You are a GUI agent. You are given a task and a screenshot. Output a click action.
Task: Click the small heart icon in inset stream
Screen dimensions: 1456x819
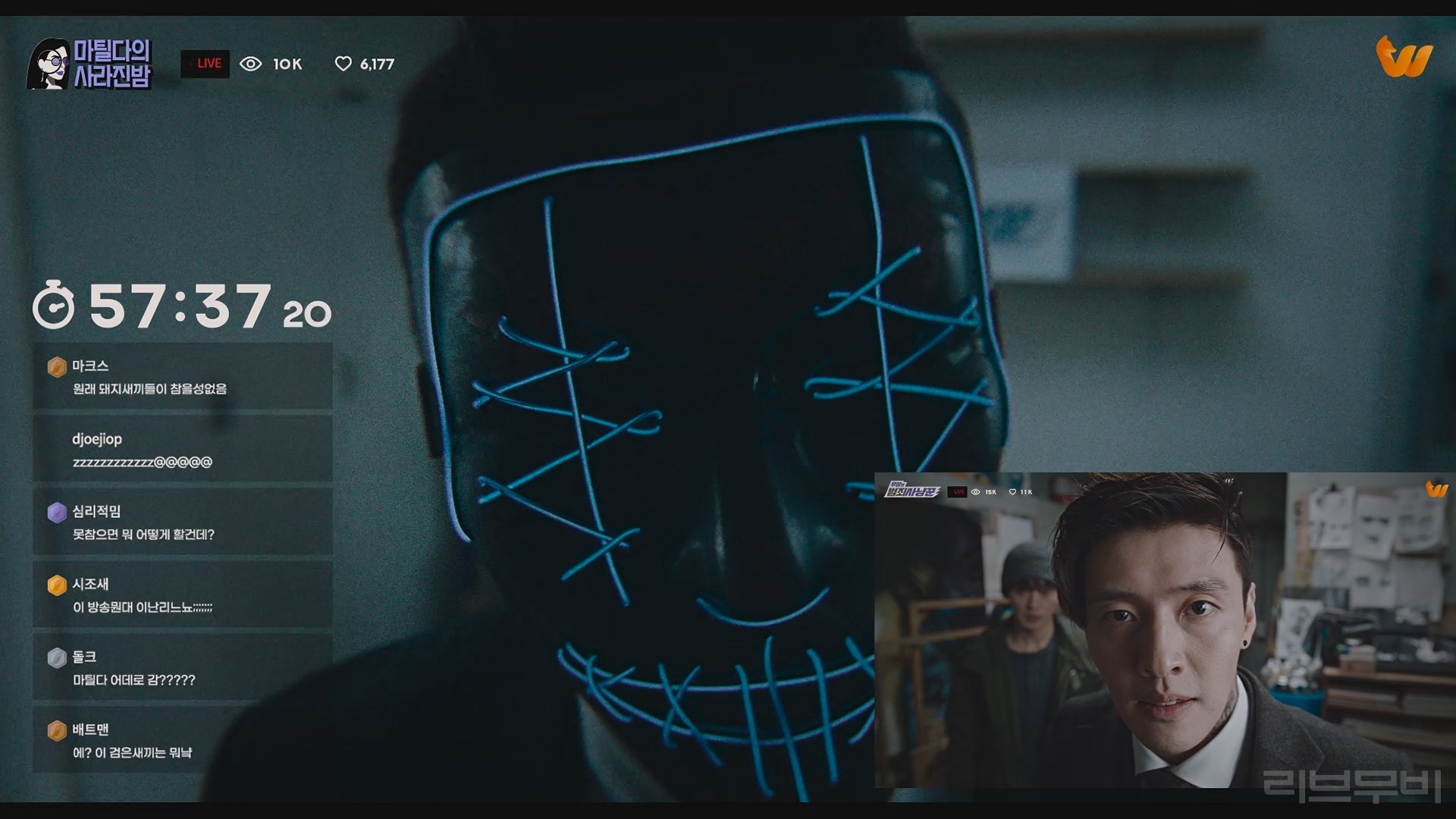tap(1012, 492)
